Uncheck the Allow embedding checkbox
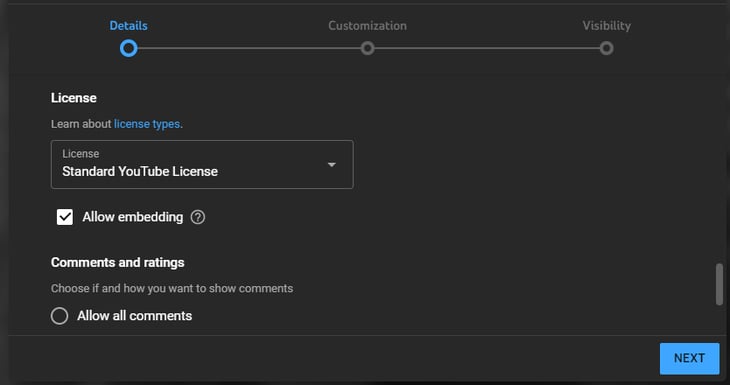Screen dimensions: 730x385 click(65, 217)
